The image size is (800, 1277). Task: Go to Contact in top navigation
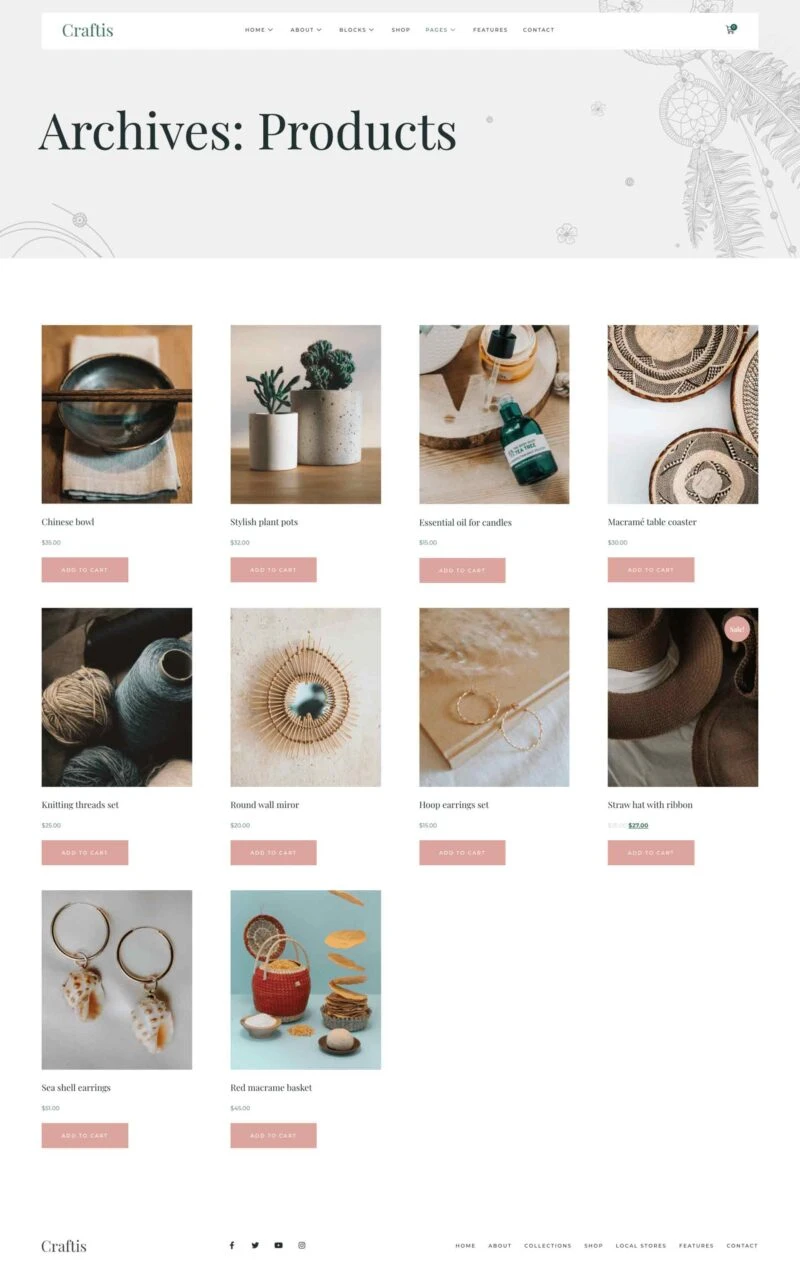click(x=538, y=30)
